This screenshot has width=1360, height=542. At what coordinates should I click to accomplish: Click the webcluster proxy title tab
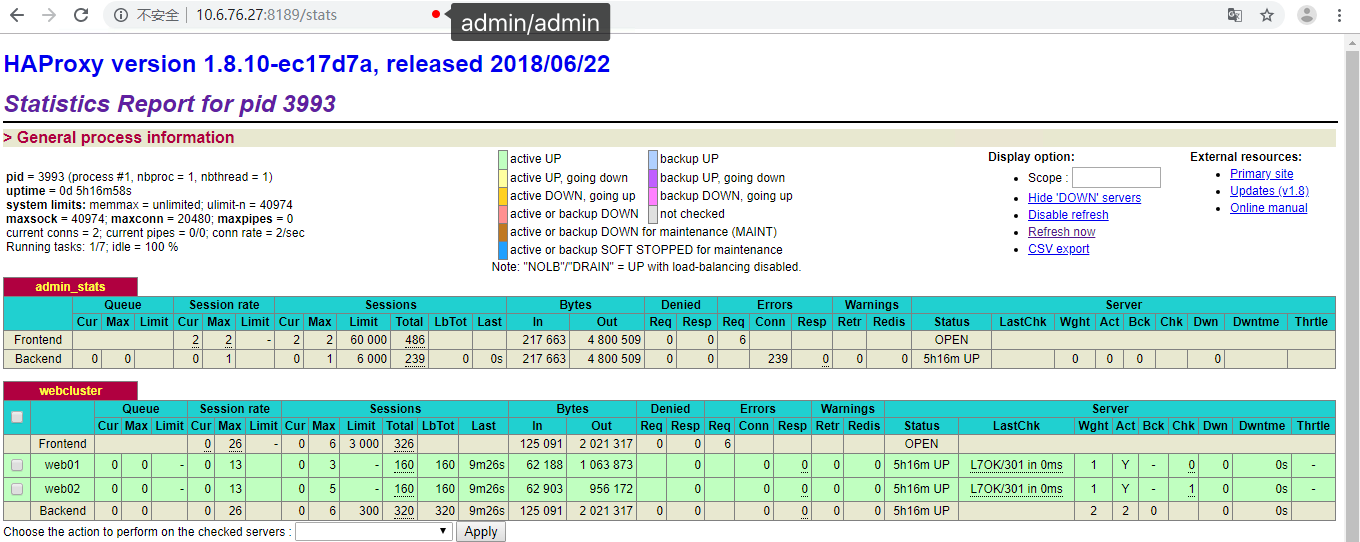(x=69, y=391)
